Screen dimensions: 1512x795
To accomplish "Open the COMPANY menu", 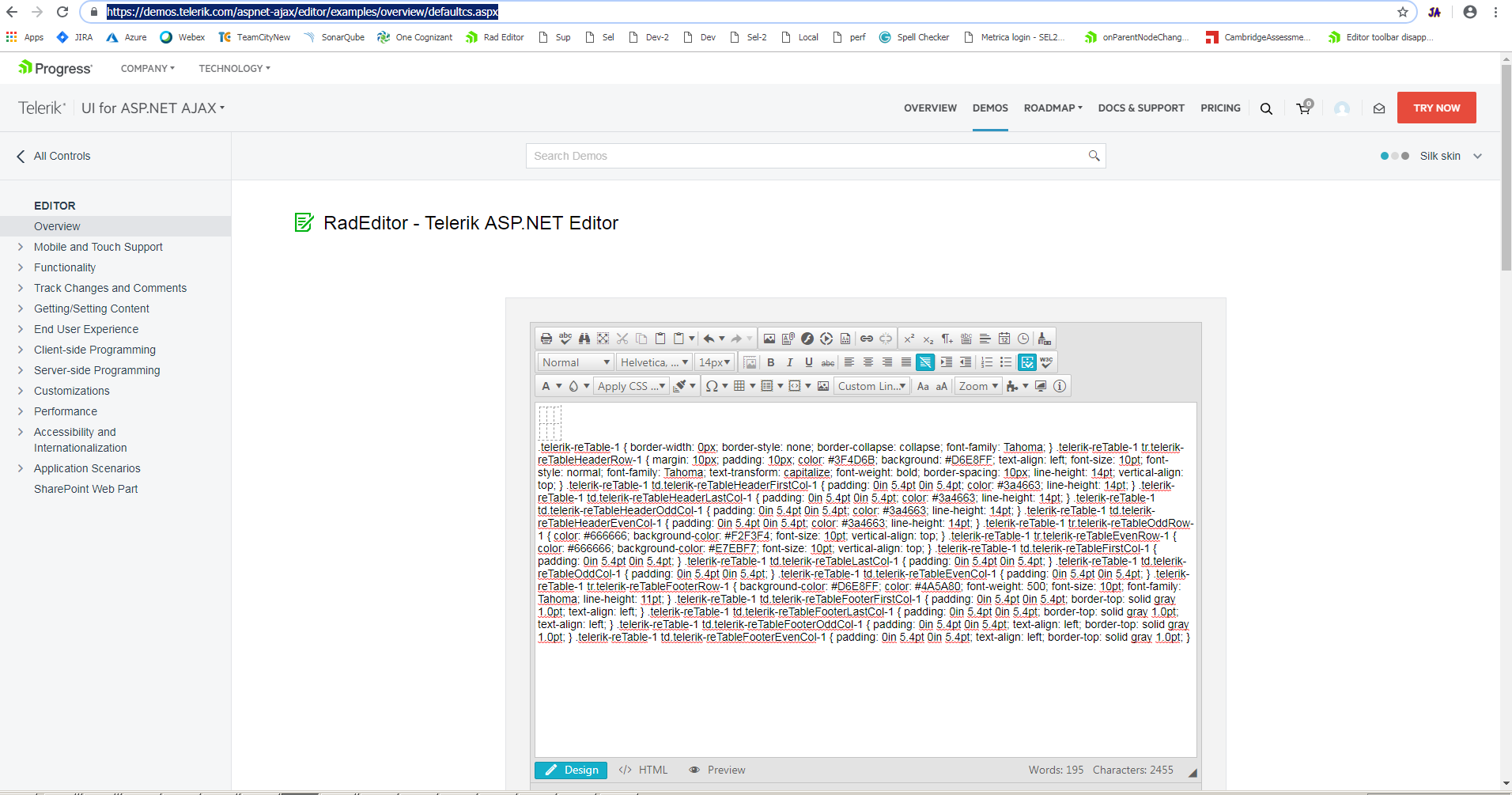I will pos(148,69).
